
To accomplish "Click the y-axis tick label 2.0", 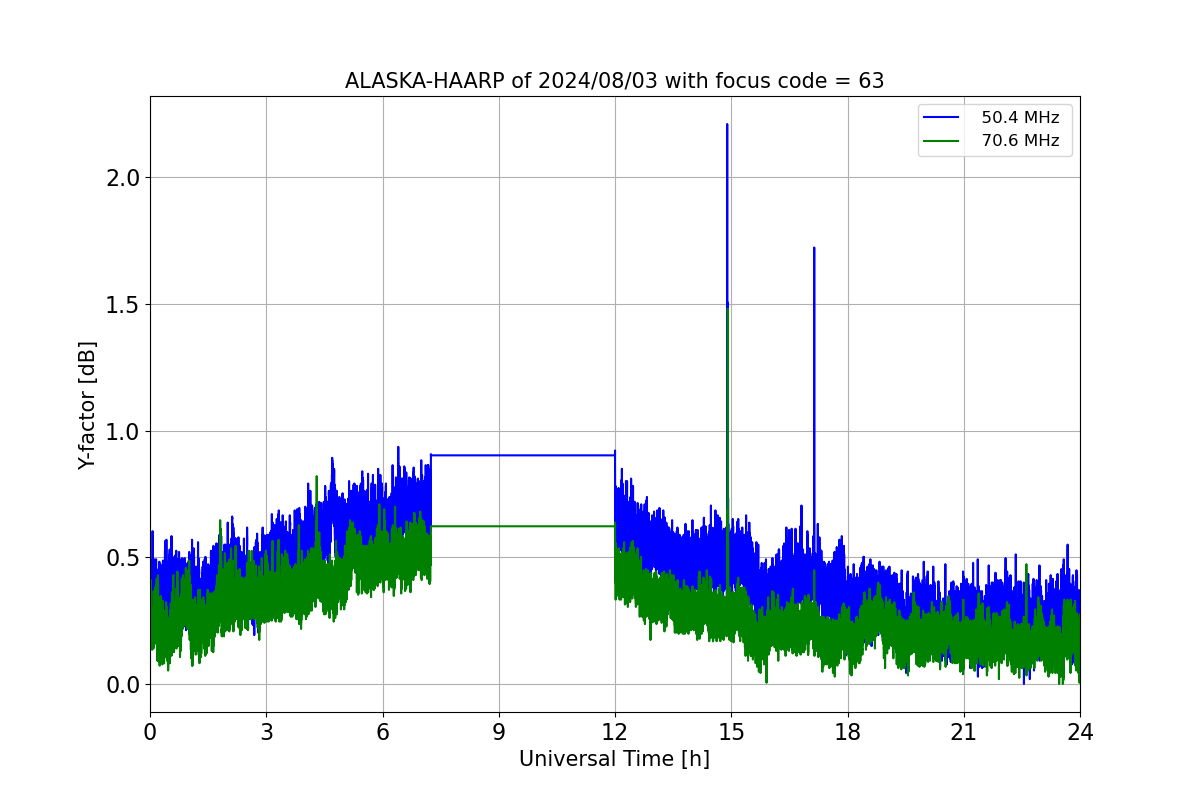I will (x=123, y=178).
